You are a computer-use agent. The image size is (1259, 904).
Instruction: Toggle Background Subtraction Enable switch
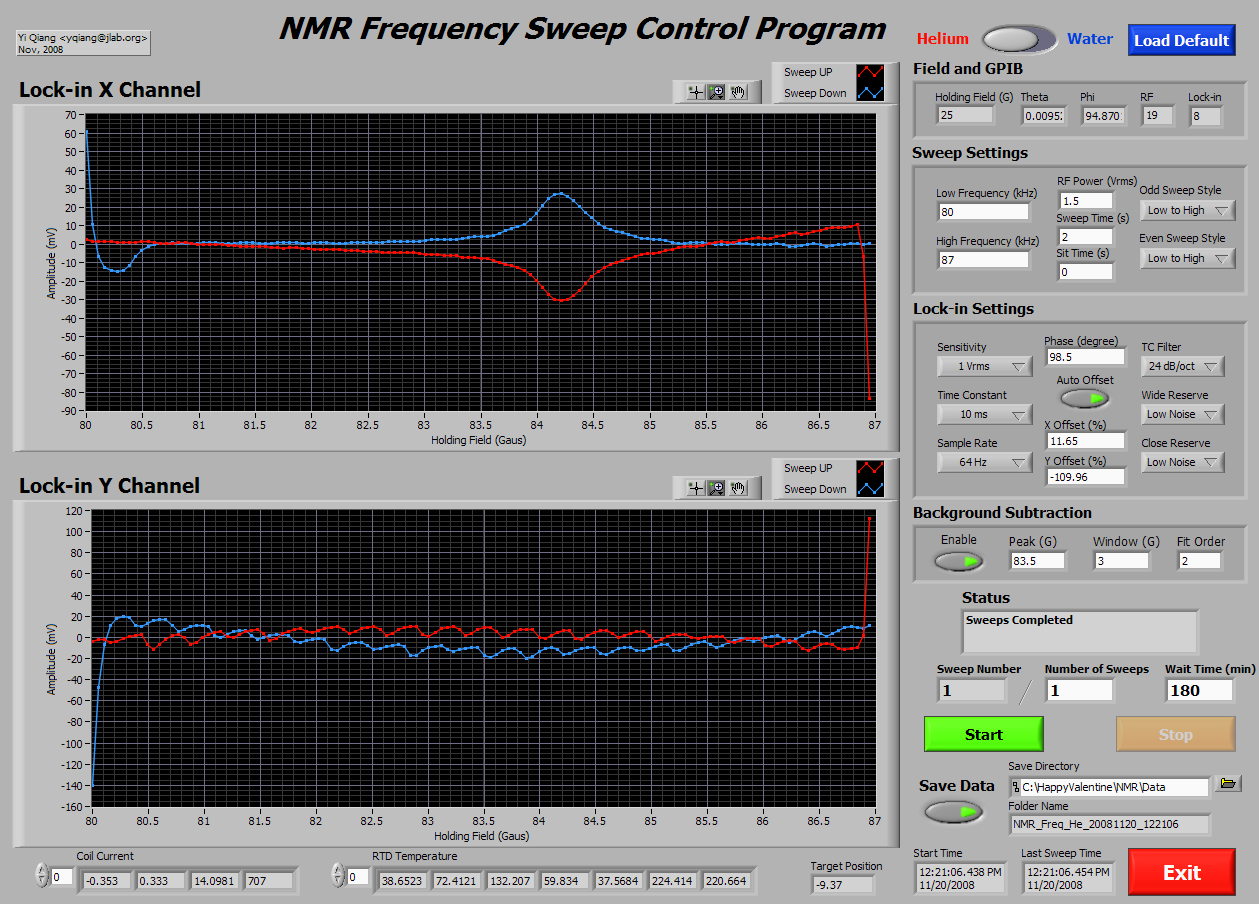(x=959, y=561)
